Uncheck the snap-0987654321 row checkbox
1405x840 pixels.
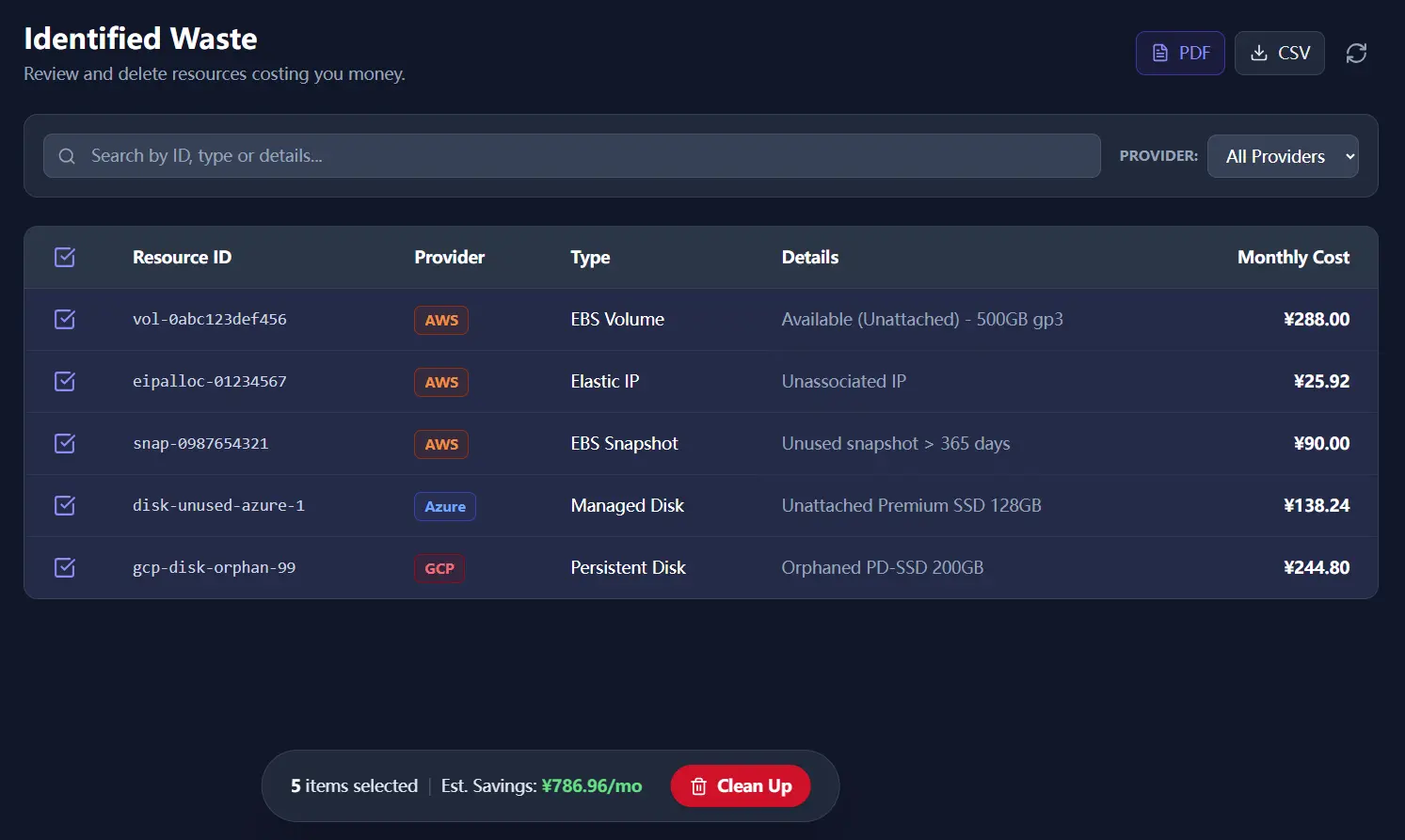point(65,443)
